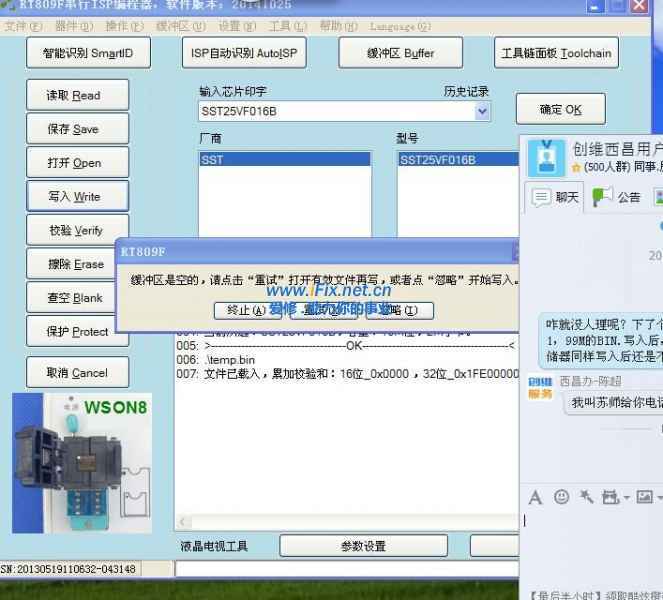The width and height of the screenshot is (663, 600).
Task: Expand the screenshot tool dropdown arrow
Action: click(626, 498)
